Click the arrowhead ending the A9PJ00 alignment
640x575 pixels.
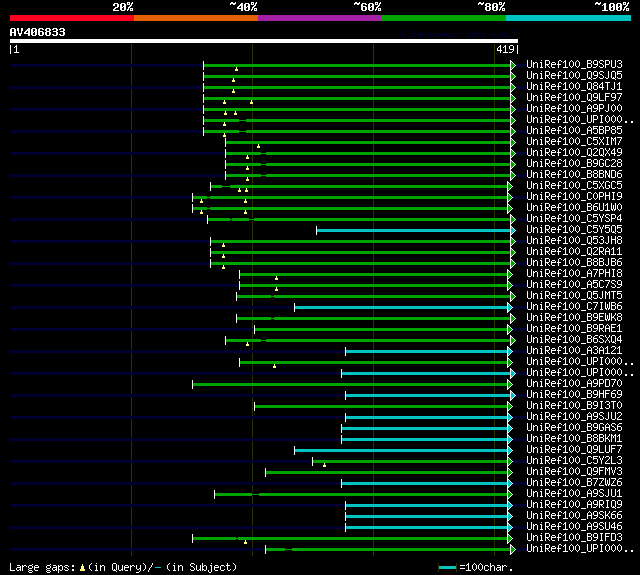point(513,109)
